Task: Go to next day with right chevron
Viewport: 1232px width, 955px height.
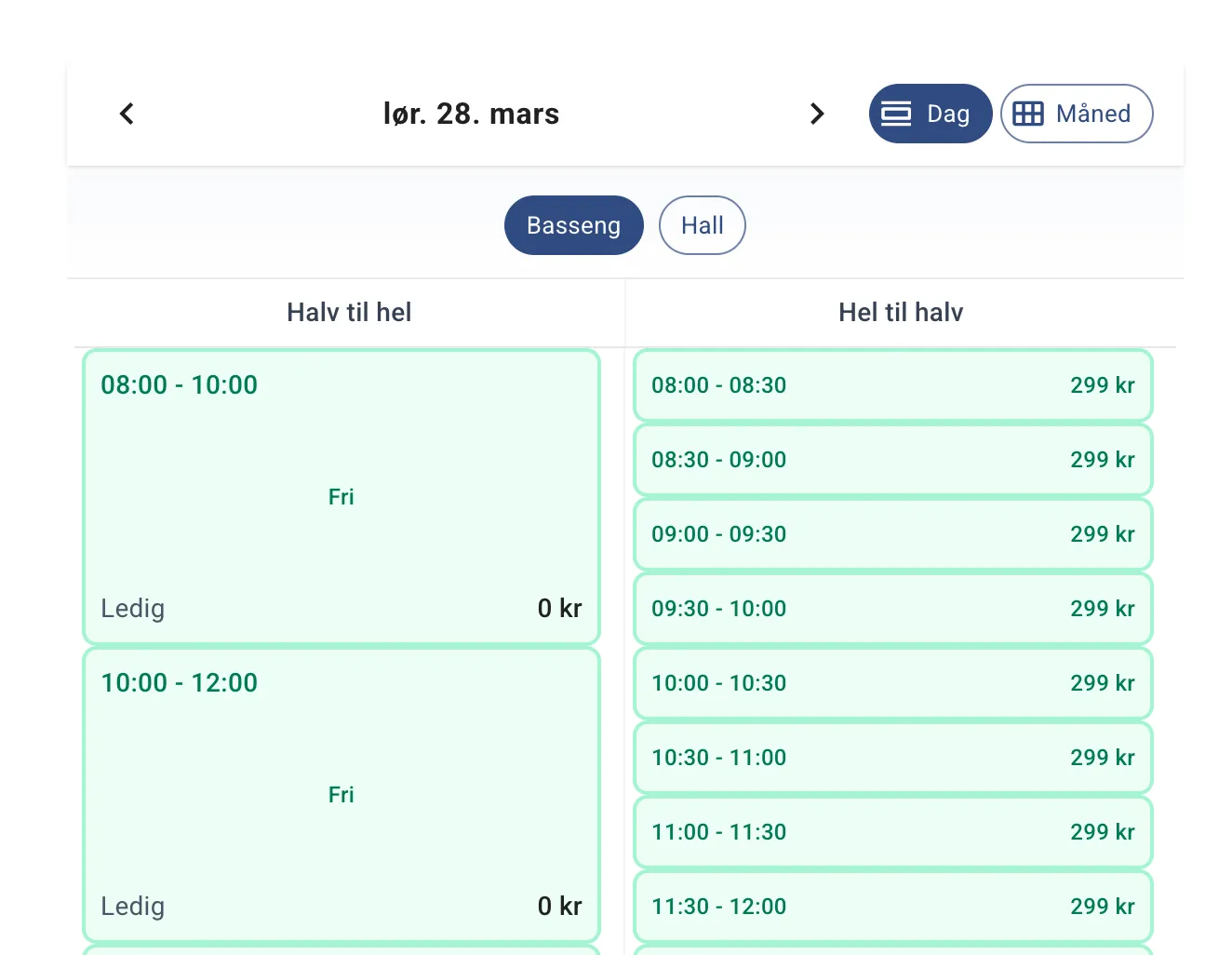Action: [816, 114]
